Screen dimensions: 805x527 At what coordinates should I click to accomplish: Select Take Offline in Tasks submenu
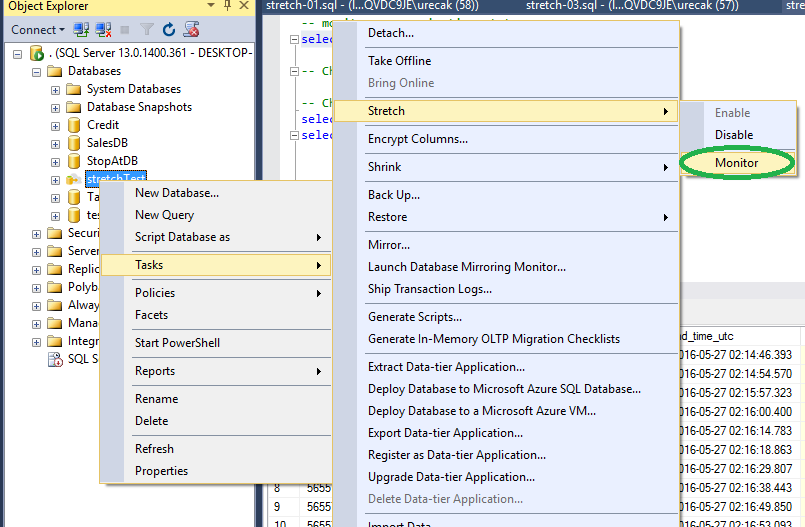click(x=506, y=61)
